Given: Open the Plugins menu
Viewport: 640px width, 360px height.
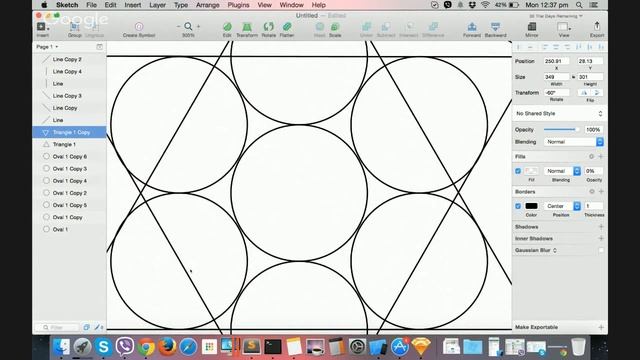Looking at the screenshot, I should click(238, 5).
